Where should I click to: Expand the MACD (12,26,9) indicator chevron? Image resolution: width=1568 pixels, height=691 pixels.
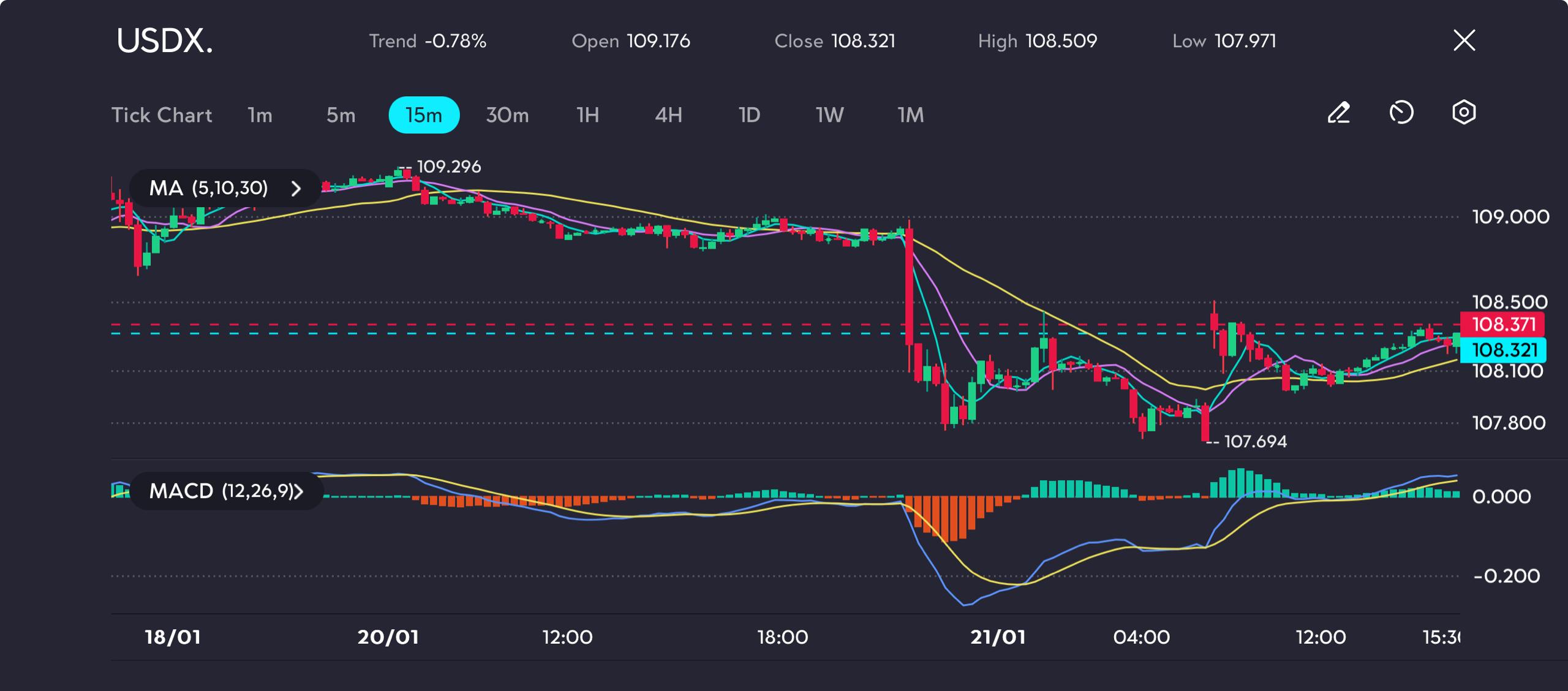pos(299,491)
